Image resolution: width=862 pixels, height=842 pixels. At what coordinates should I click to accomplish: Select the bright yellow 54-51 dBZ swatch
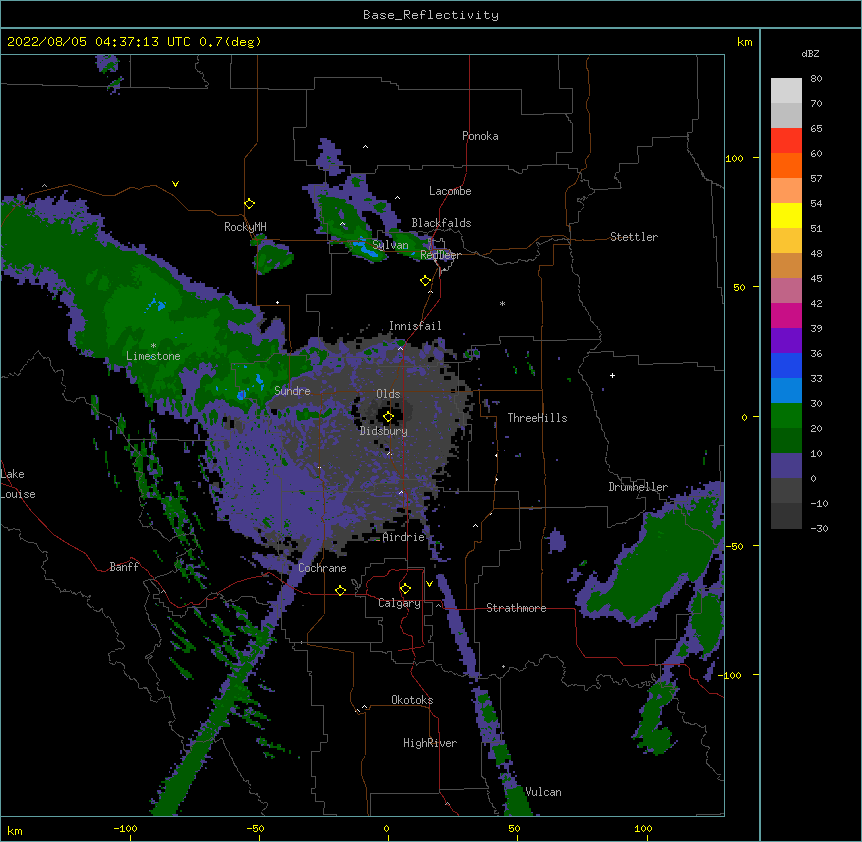tap(786, 215)
